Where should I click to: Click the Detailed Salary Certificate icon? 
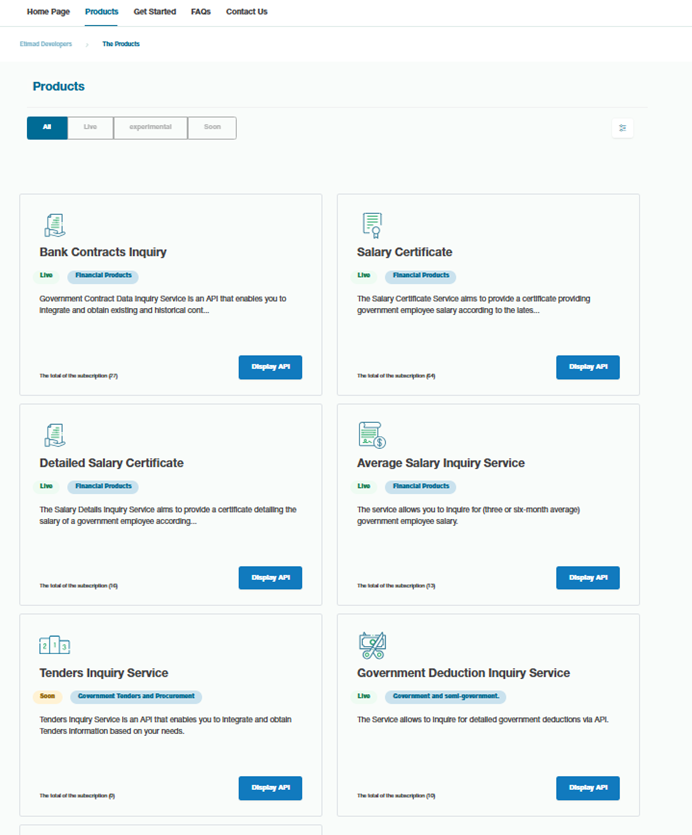(x=54, y=435)
